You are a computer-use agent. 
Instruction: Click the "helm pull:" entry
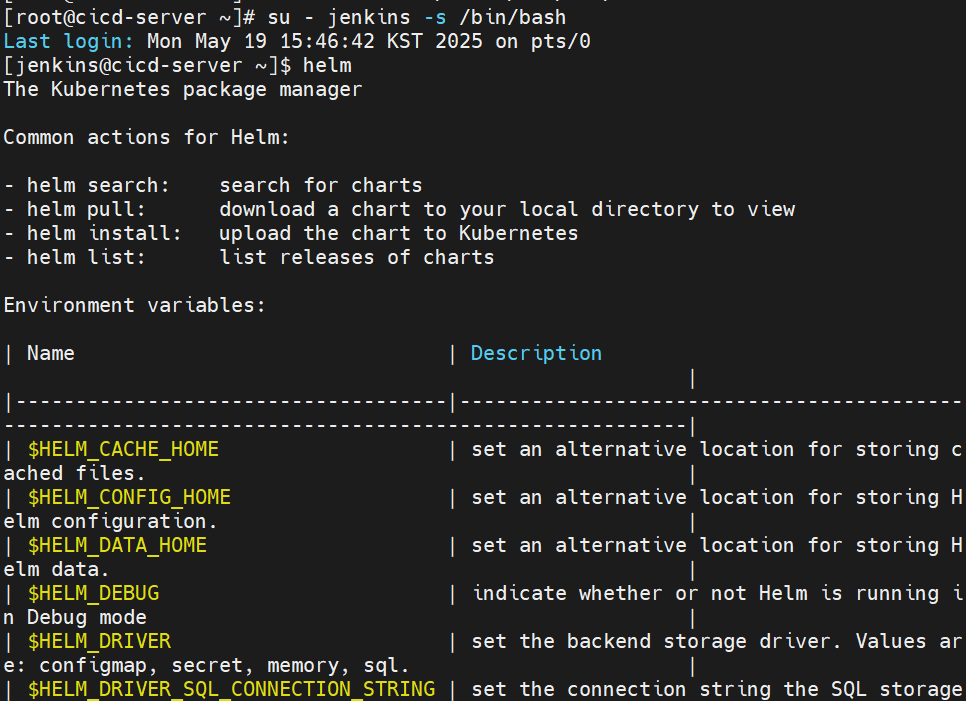[x=86, y=209]
